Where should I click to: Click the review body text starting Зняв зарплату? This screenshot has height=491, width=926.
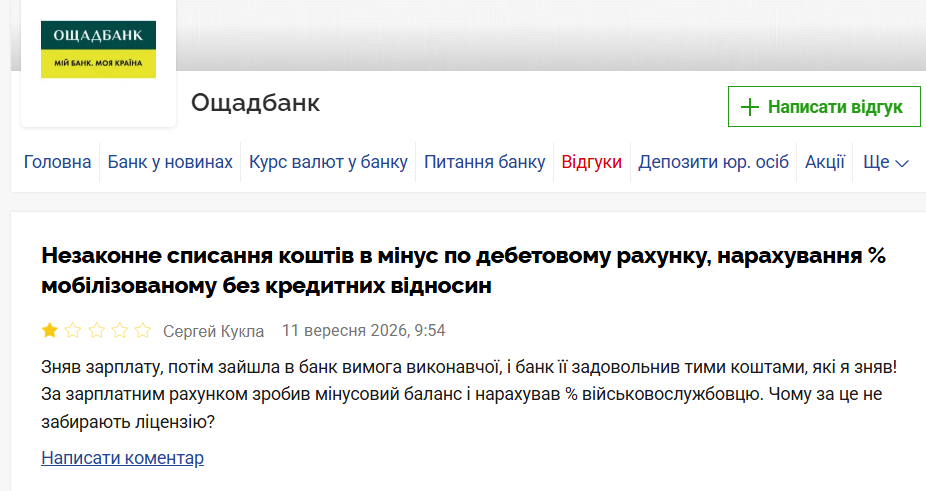[469, 394]
